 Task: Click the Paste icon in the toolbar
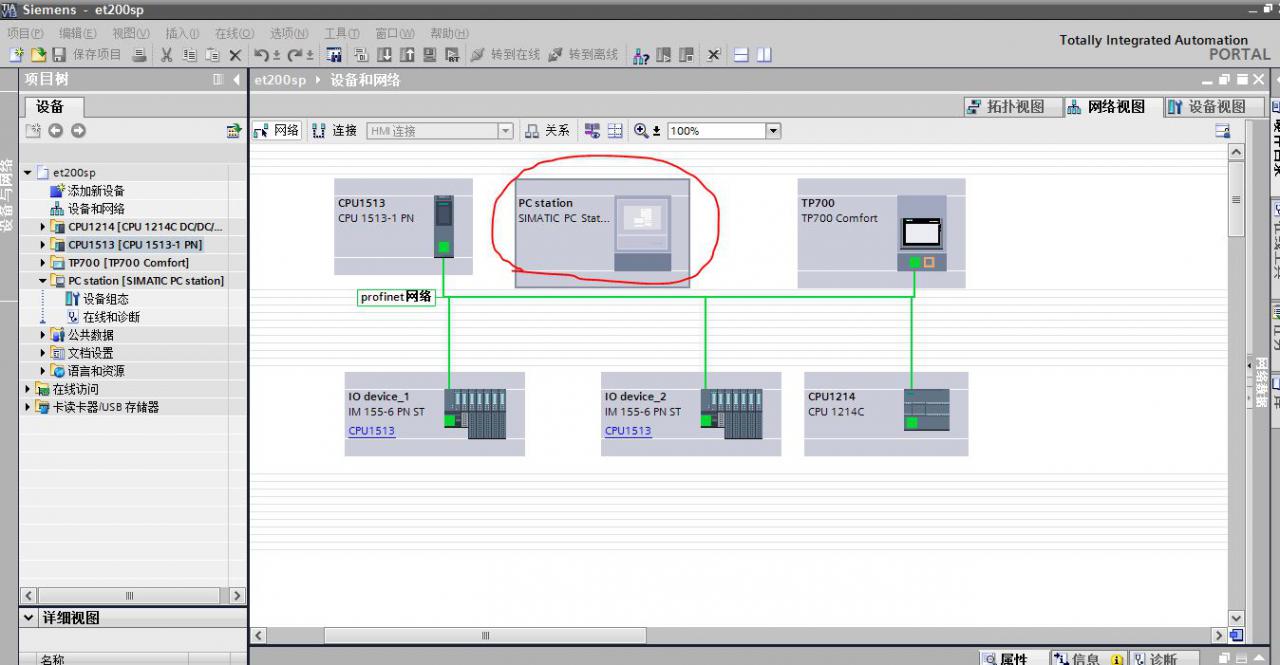coord(213,55)
